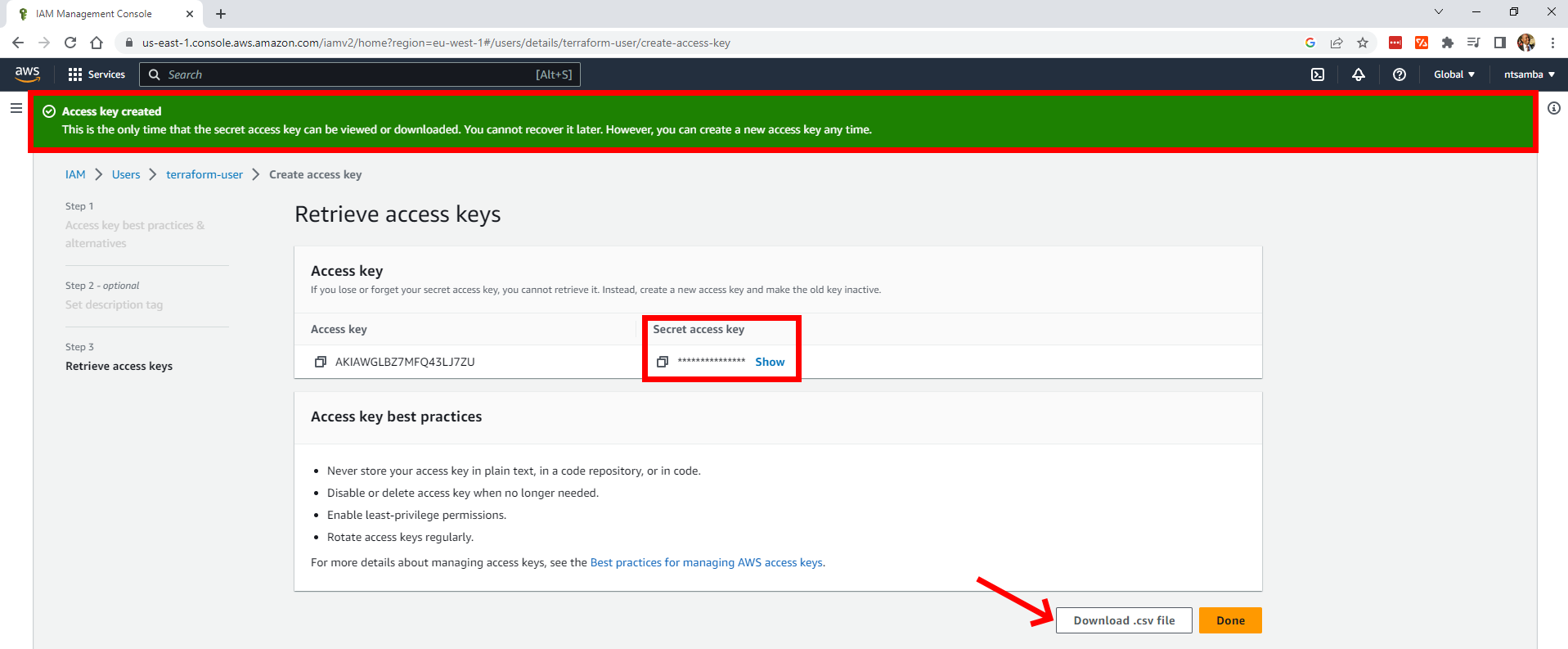Expand the Global region dropdown
This screenshot has width=1568, height=649.
click(1453, 74)
